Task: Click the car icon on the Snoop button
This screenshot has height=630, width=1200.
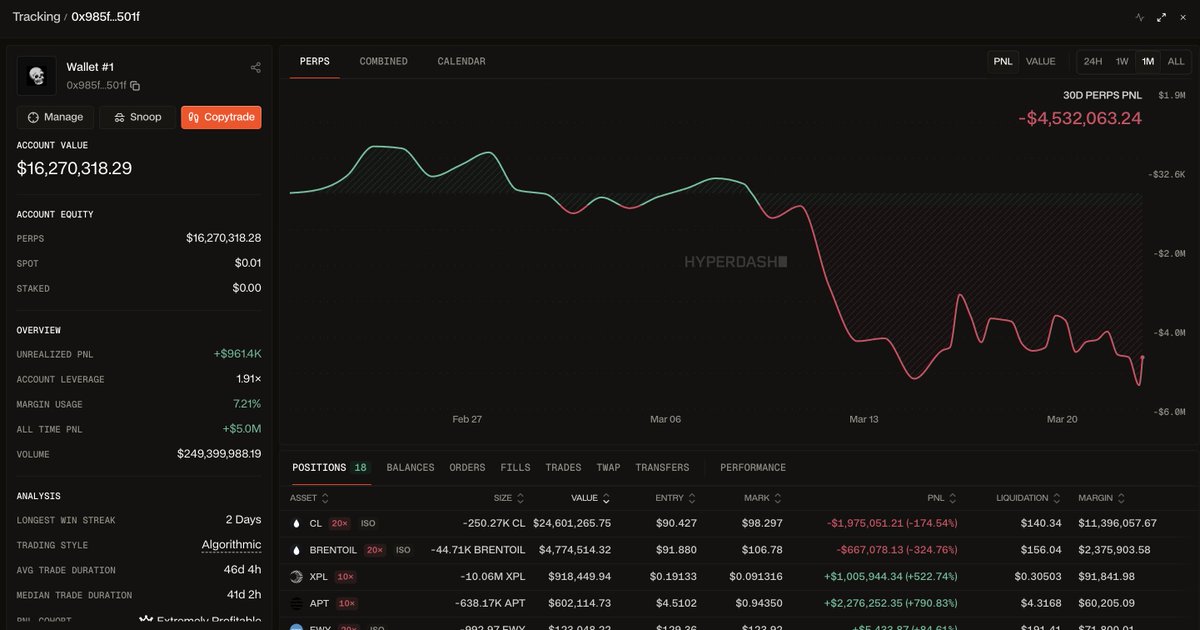Action: (x=118, y=117)
